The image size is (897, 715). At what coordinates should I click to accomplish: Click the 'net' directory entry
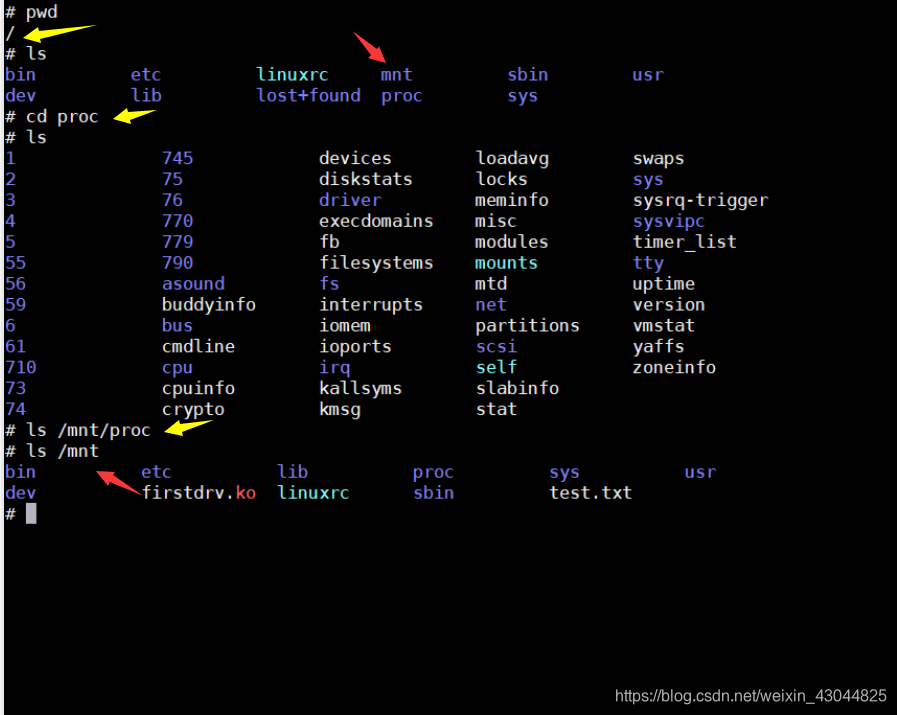coord(491,304)
